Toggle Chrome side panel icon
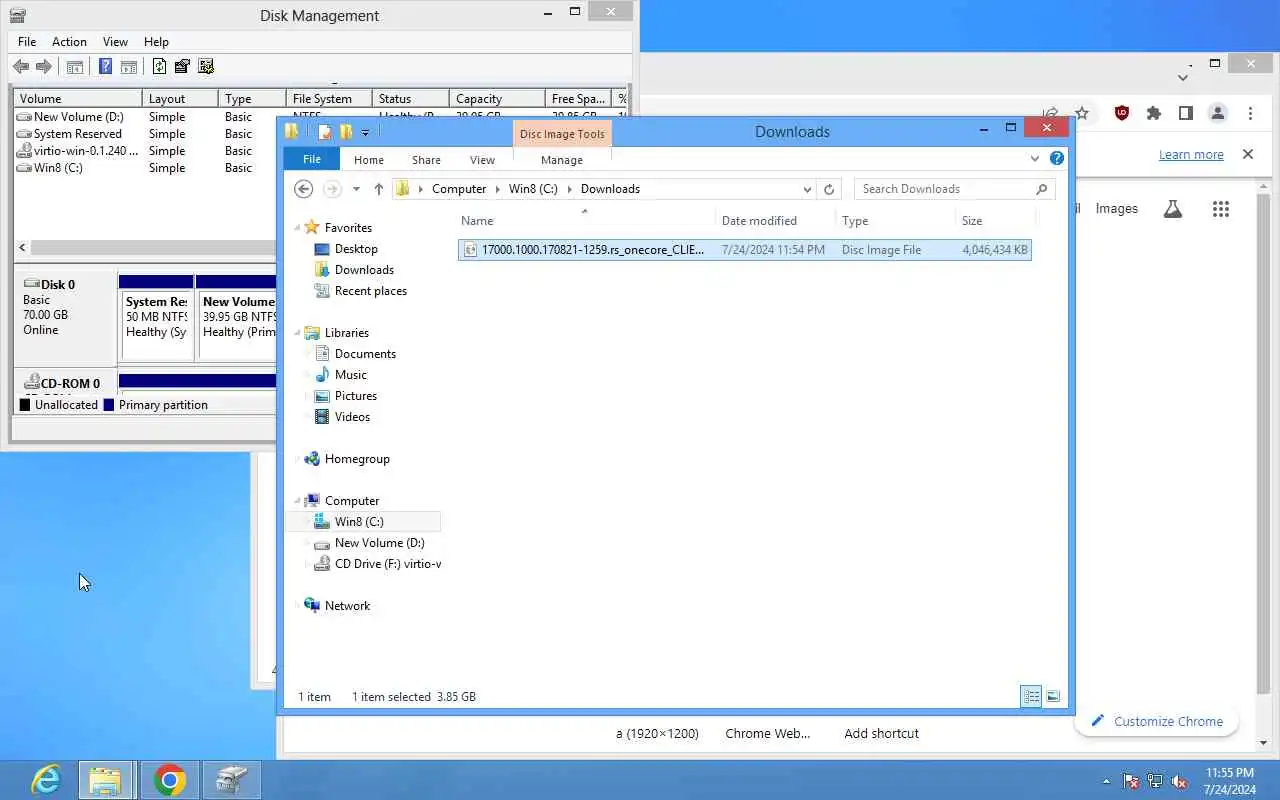 coord(1186,113)
